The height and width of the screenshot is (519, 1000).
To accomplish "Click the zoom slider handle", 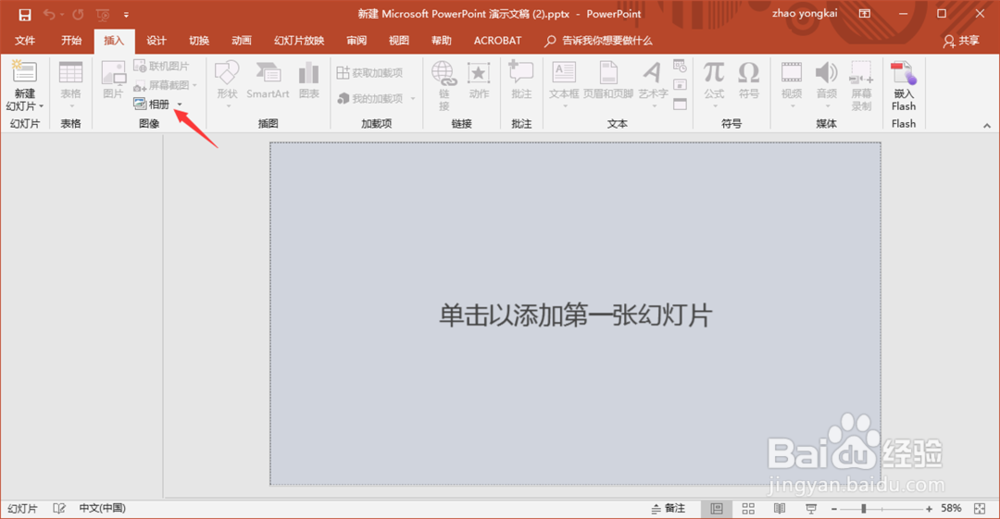I will (x=864, y=509).
